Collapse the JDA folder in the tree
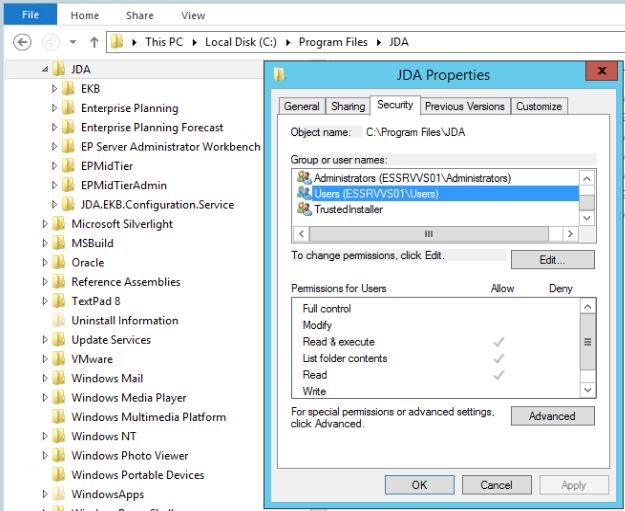This screenshot has width=625, height=511. coord(45,69)
